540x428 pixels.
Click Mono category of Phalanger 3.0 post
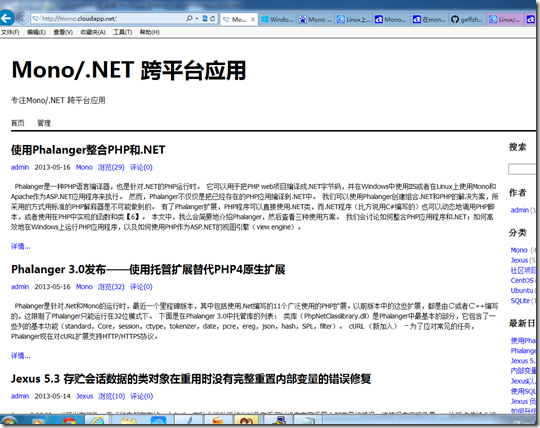tap(84, 287)
